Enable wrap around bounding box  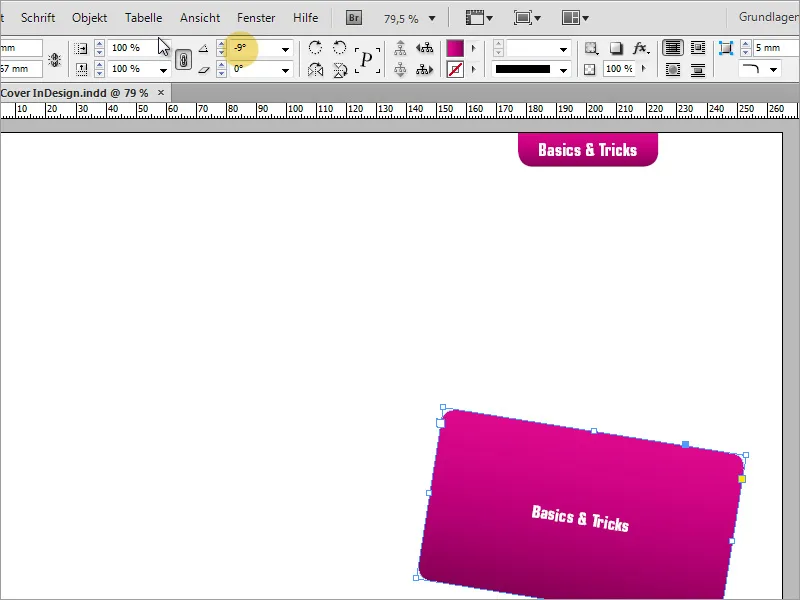697,48
